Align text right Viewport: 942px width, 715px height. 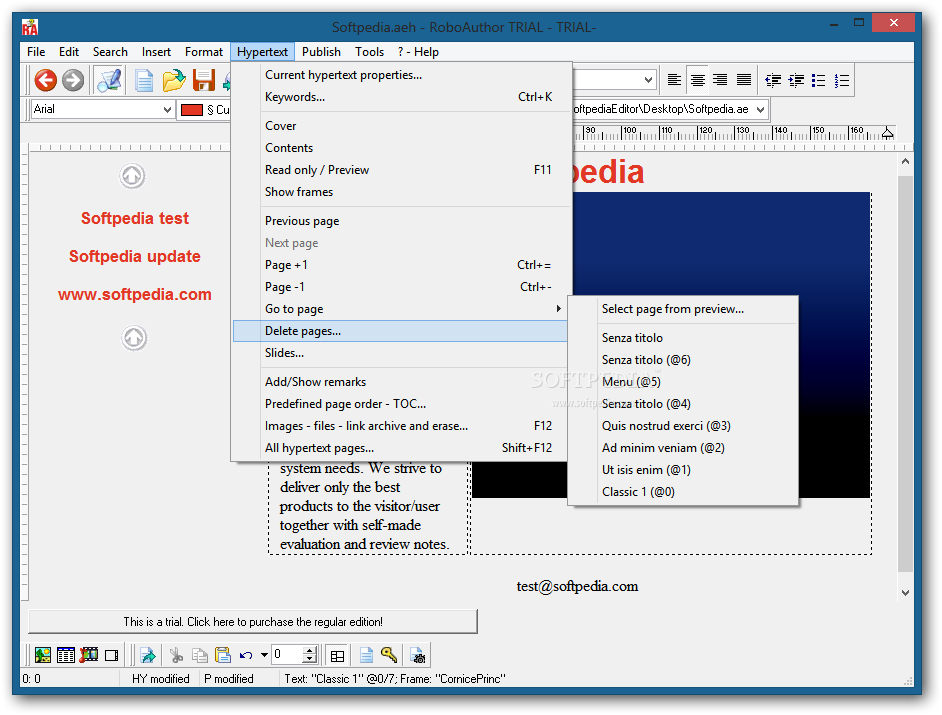click(720, 80)
